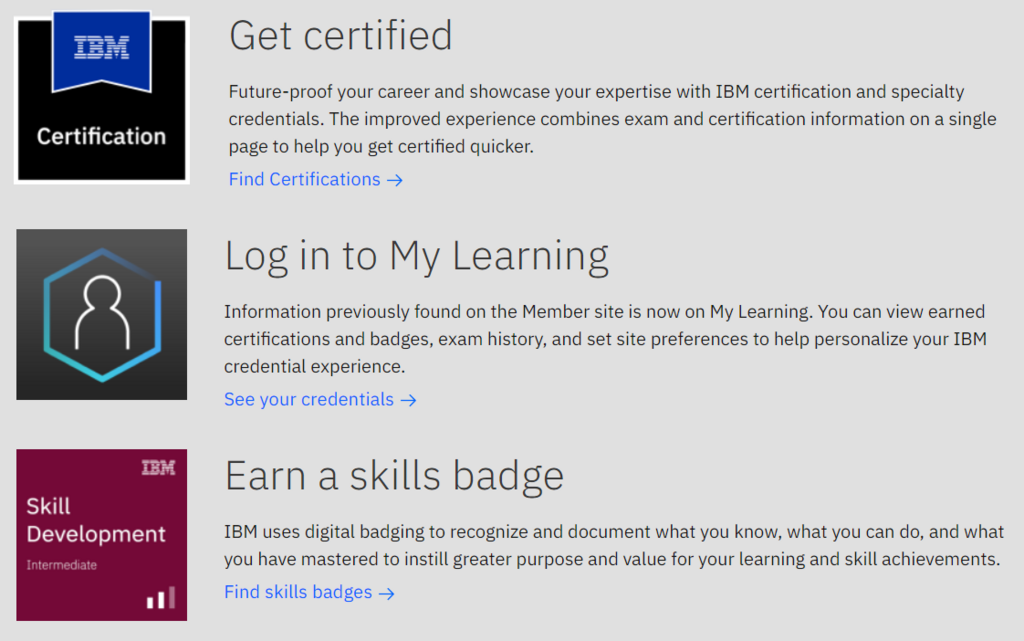Click the IBM logo on the blue certification ribbon
This screenshot has height=641, width=1024.
click(101, 48)
